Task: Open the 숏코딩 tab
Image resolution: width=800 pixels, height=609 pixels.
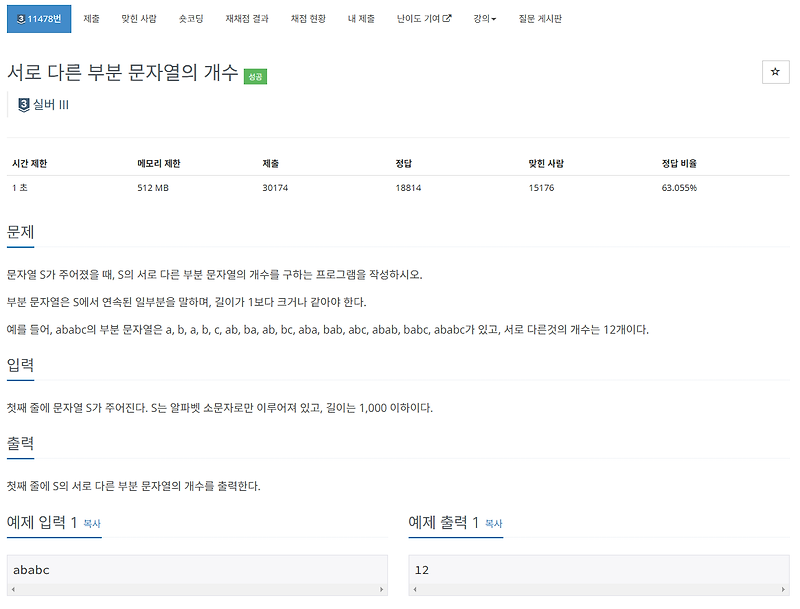Action: 191,19
